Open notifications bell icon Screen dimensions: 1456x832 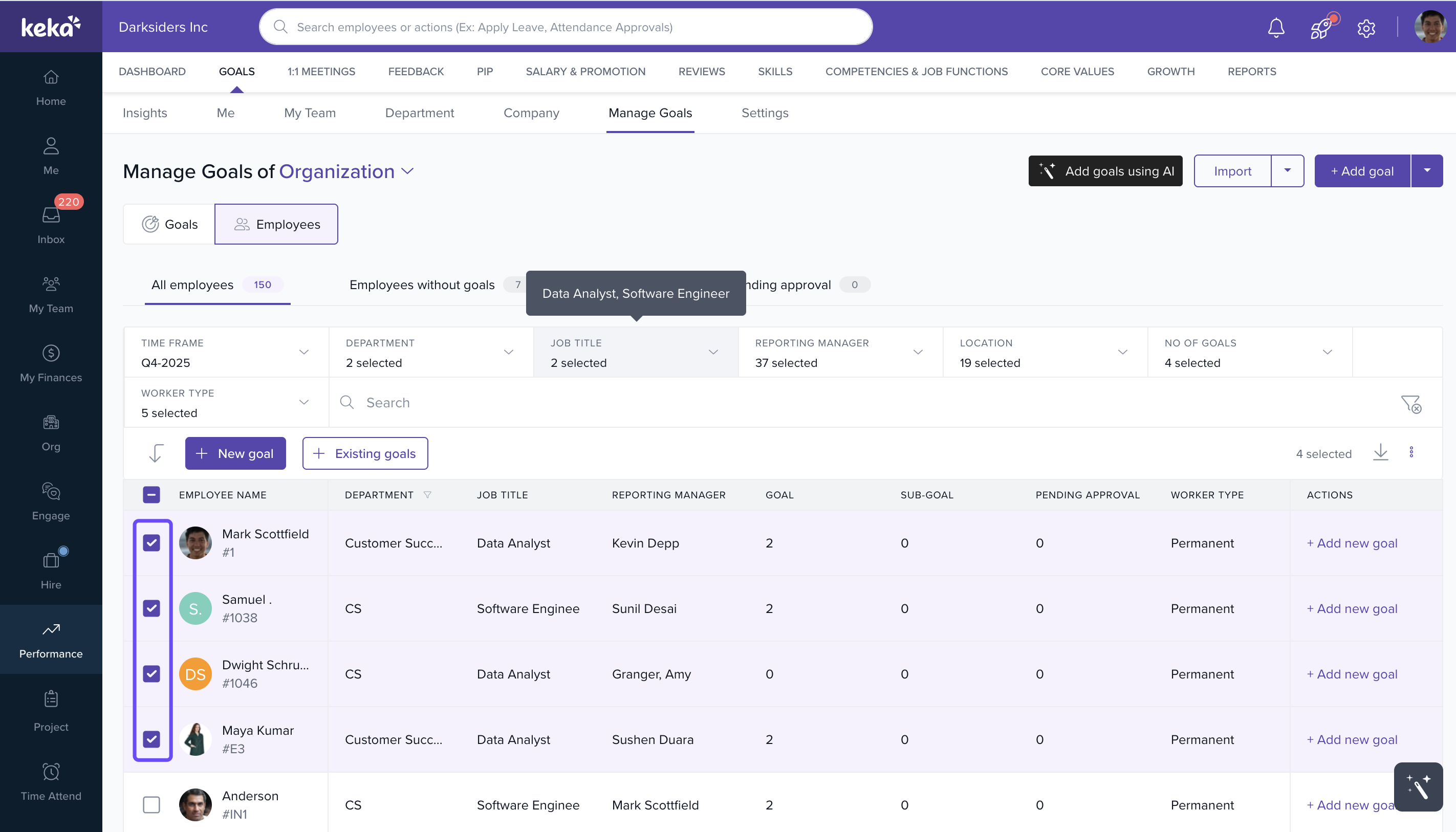(1275, 28)
